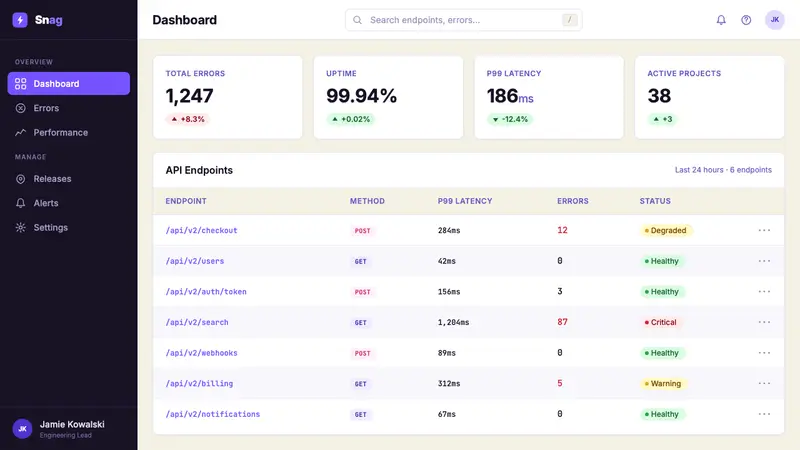Open row actions for /api/v2/notifications
The image size is (800, 450).
[764, 414]
